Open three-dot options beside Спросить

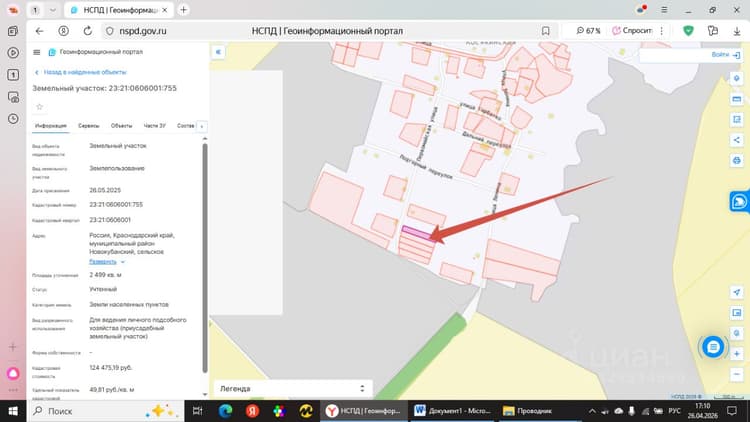click(662, 31)
